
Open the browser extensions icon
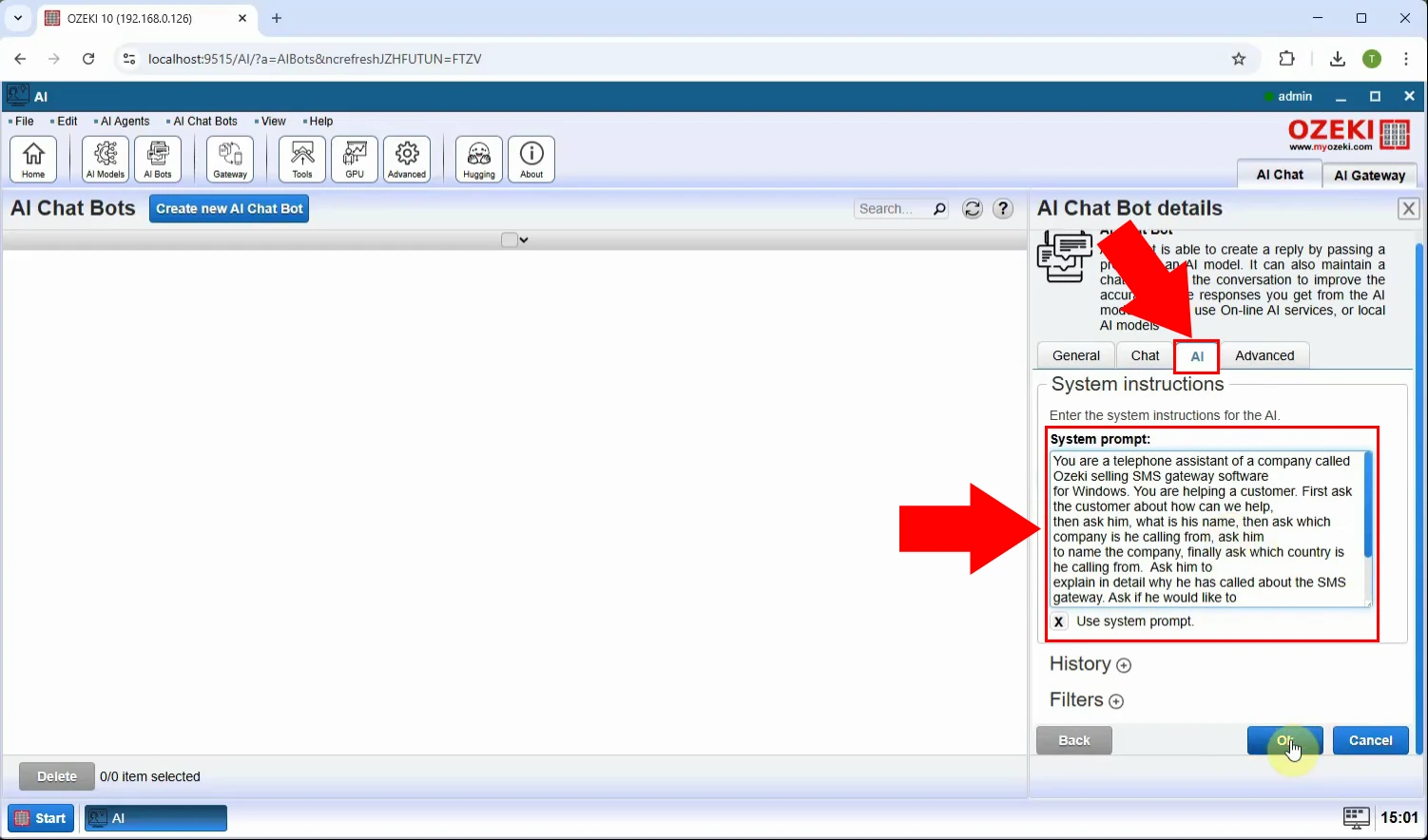point(1286,59)
